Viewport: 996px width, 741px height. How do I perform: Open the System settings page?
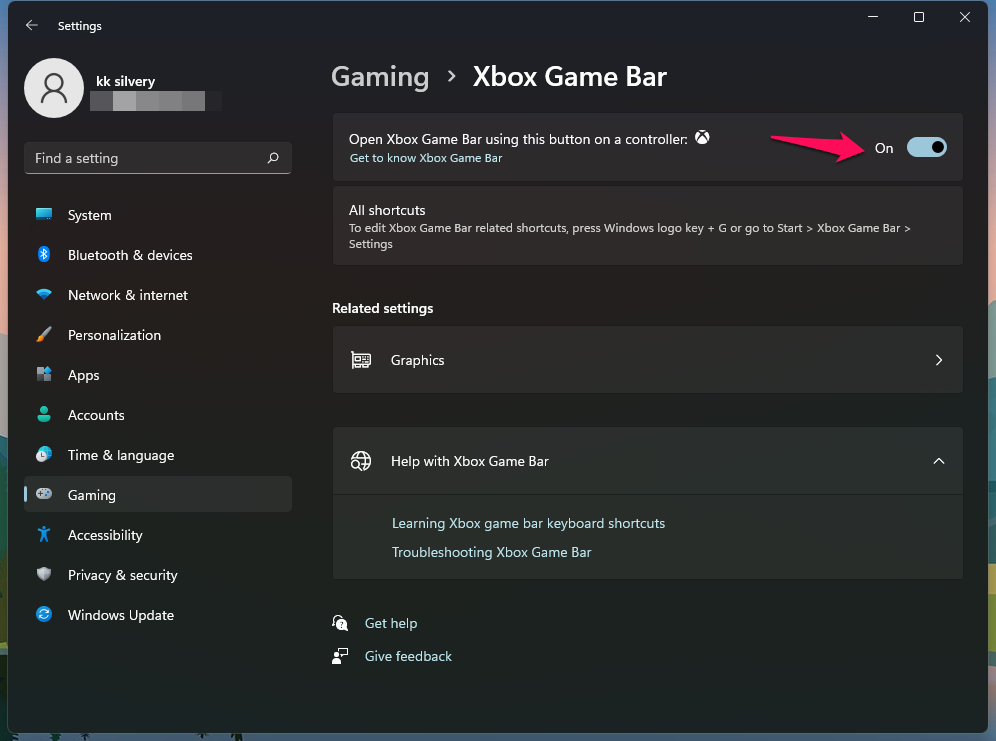[x=158, y=215]
